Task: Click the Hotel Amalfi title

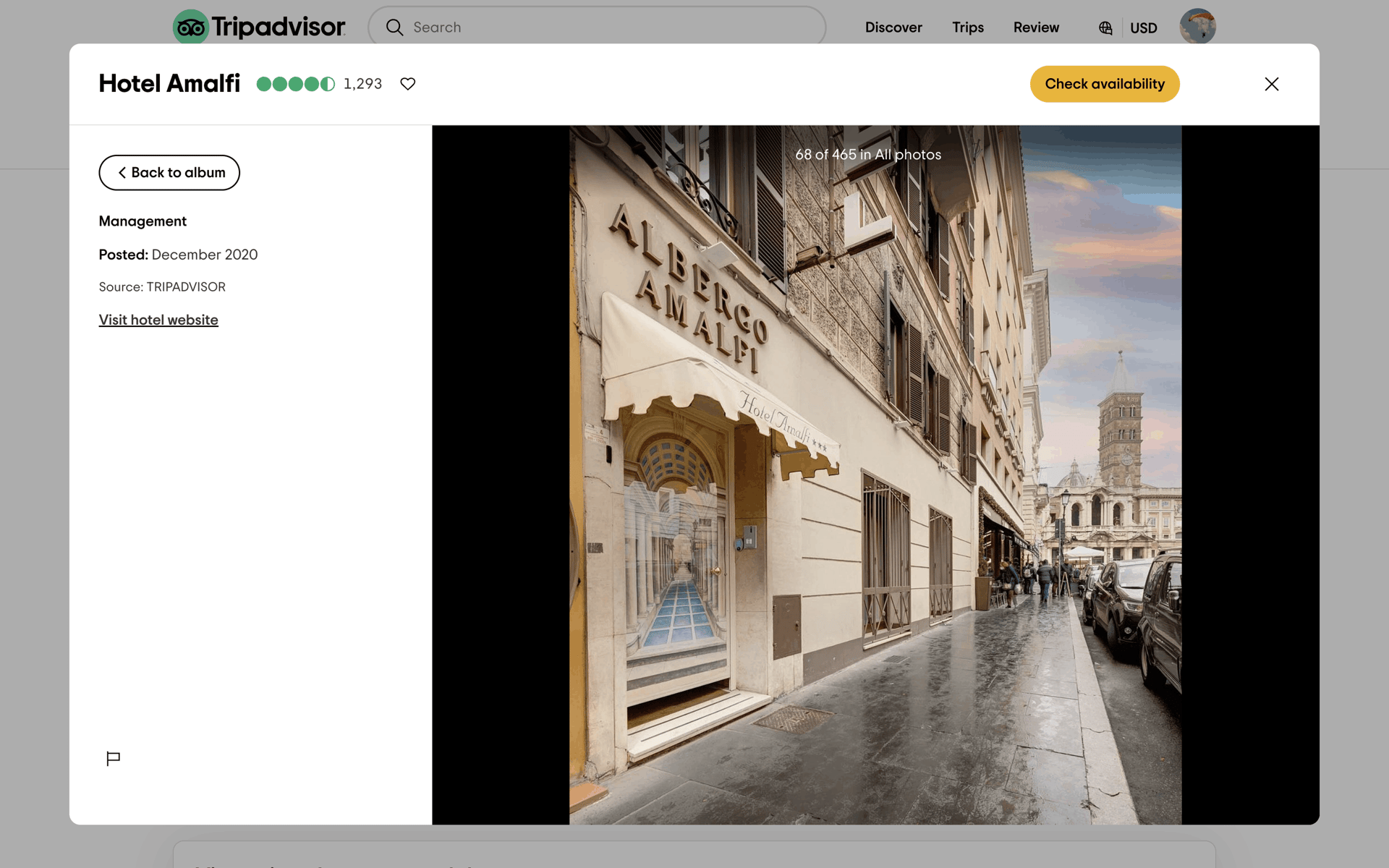Action: [x=169, y=84]
